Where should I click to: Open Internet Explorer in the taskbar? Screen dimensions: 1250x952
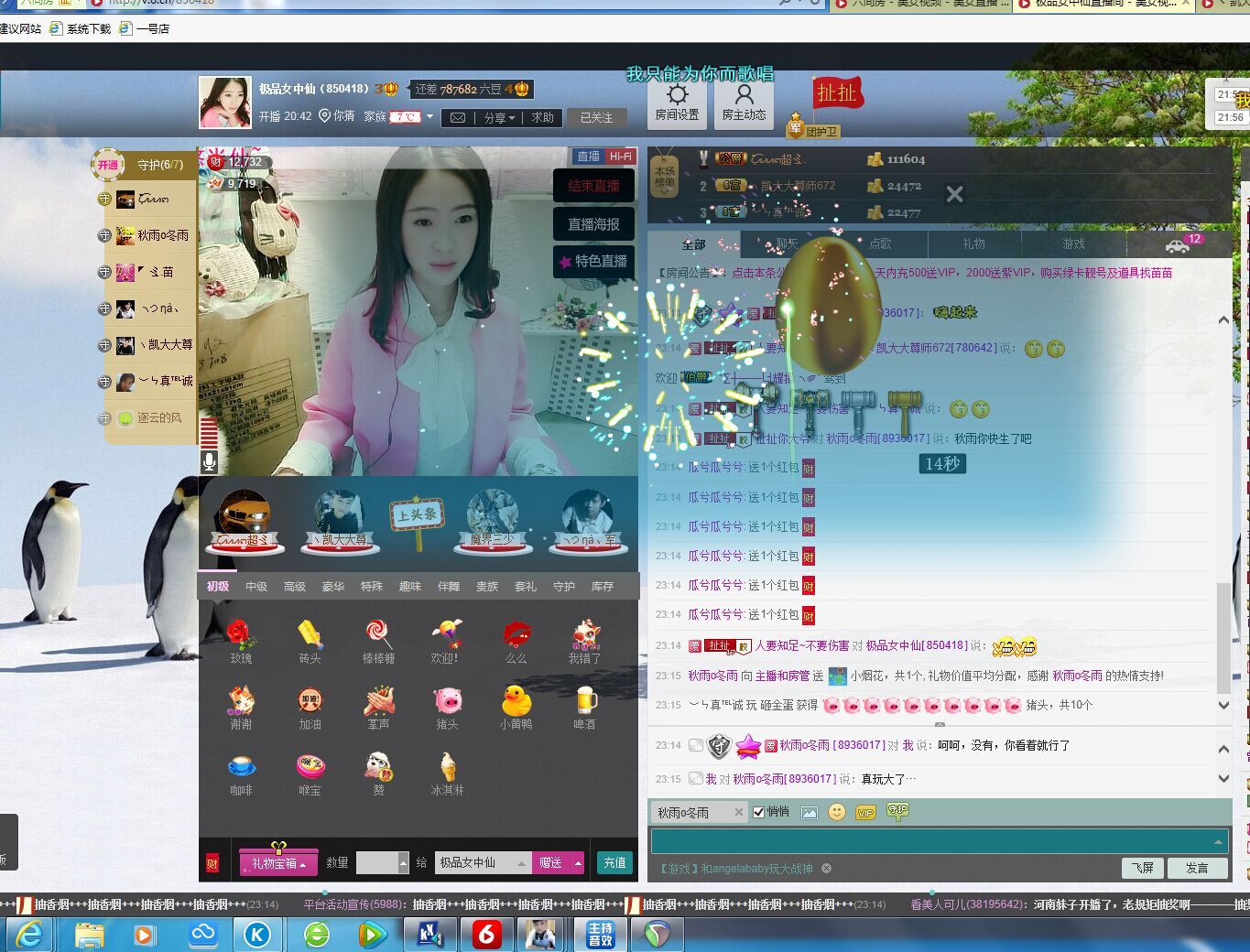(x=30, y=935)
